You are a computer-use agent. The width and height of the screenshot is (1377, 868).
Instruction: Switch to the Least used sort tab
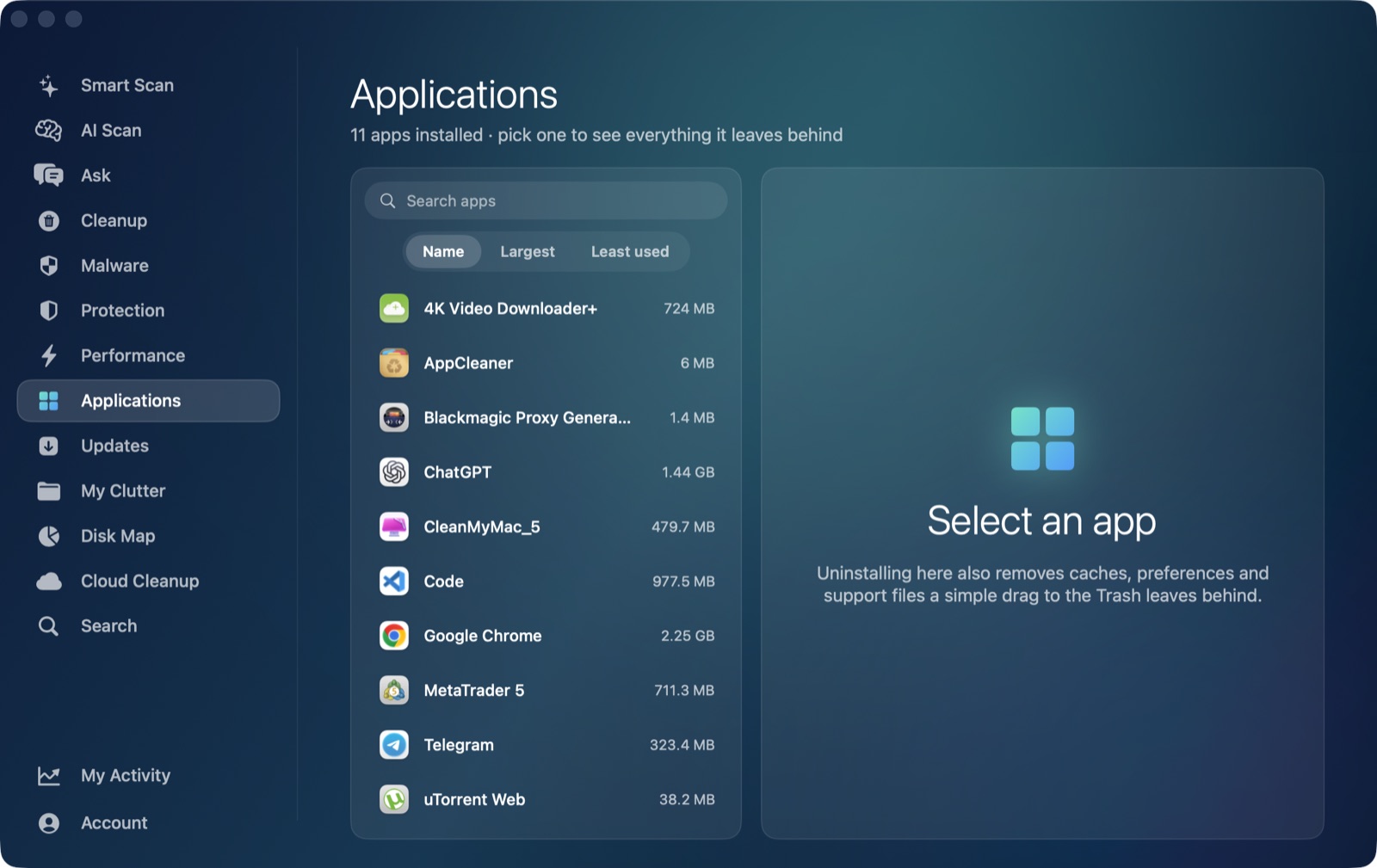click(x=630, y=252)
